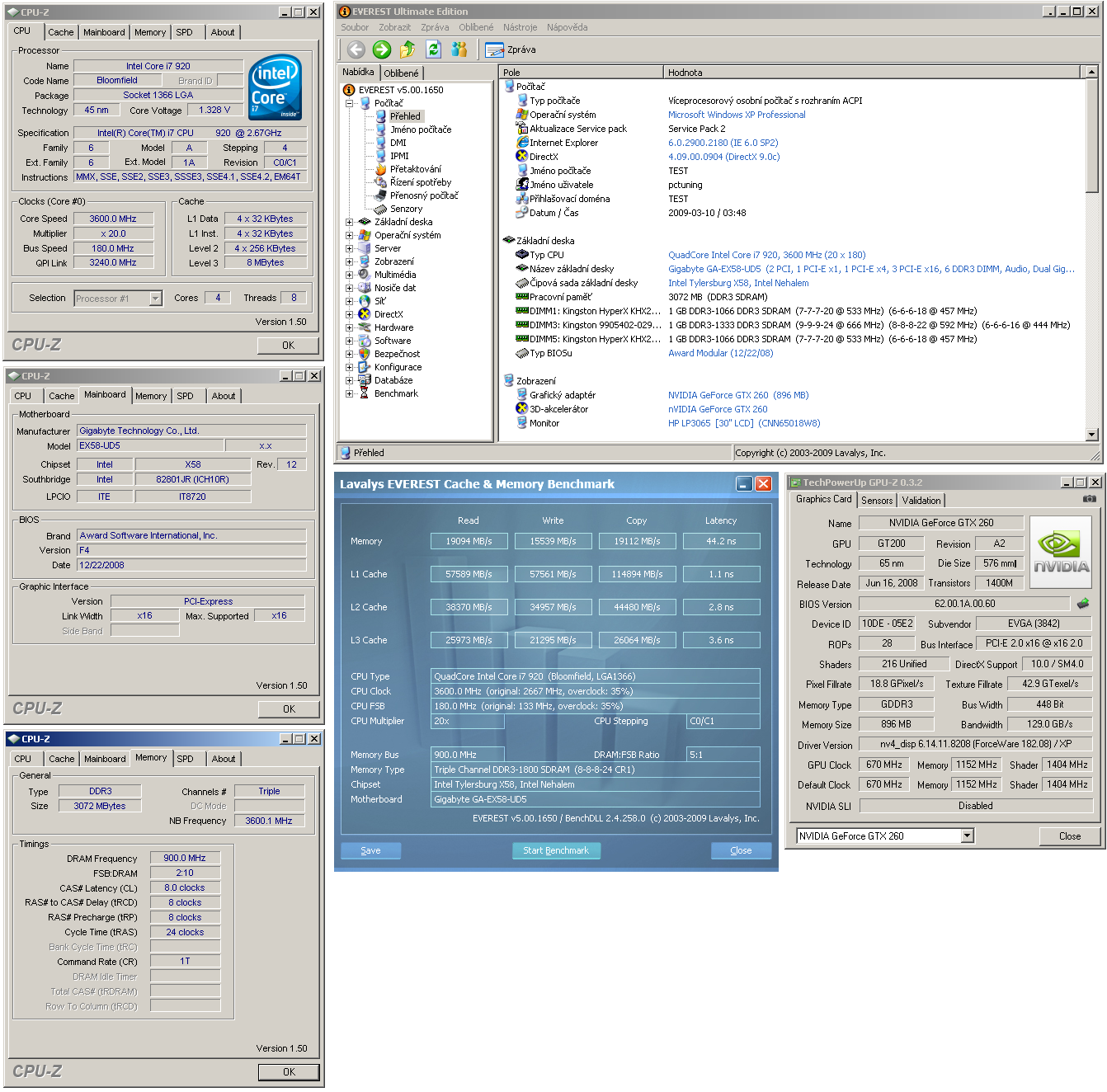Click the Memory Read value 19094 MB/s
The width and height of the screenshot is (1107, 1092).
tap(469, 541)
